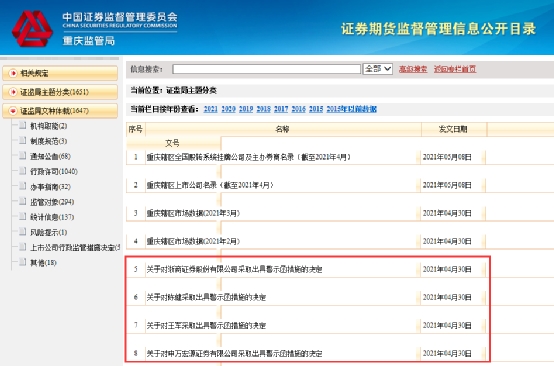Filter by year 2015
Image resolution: width=554 pixels, height=366 pixels.
pos(316,109)
